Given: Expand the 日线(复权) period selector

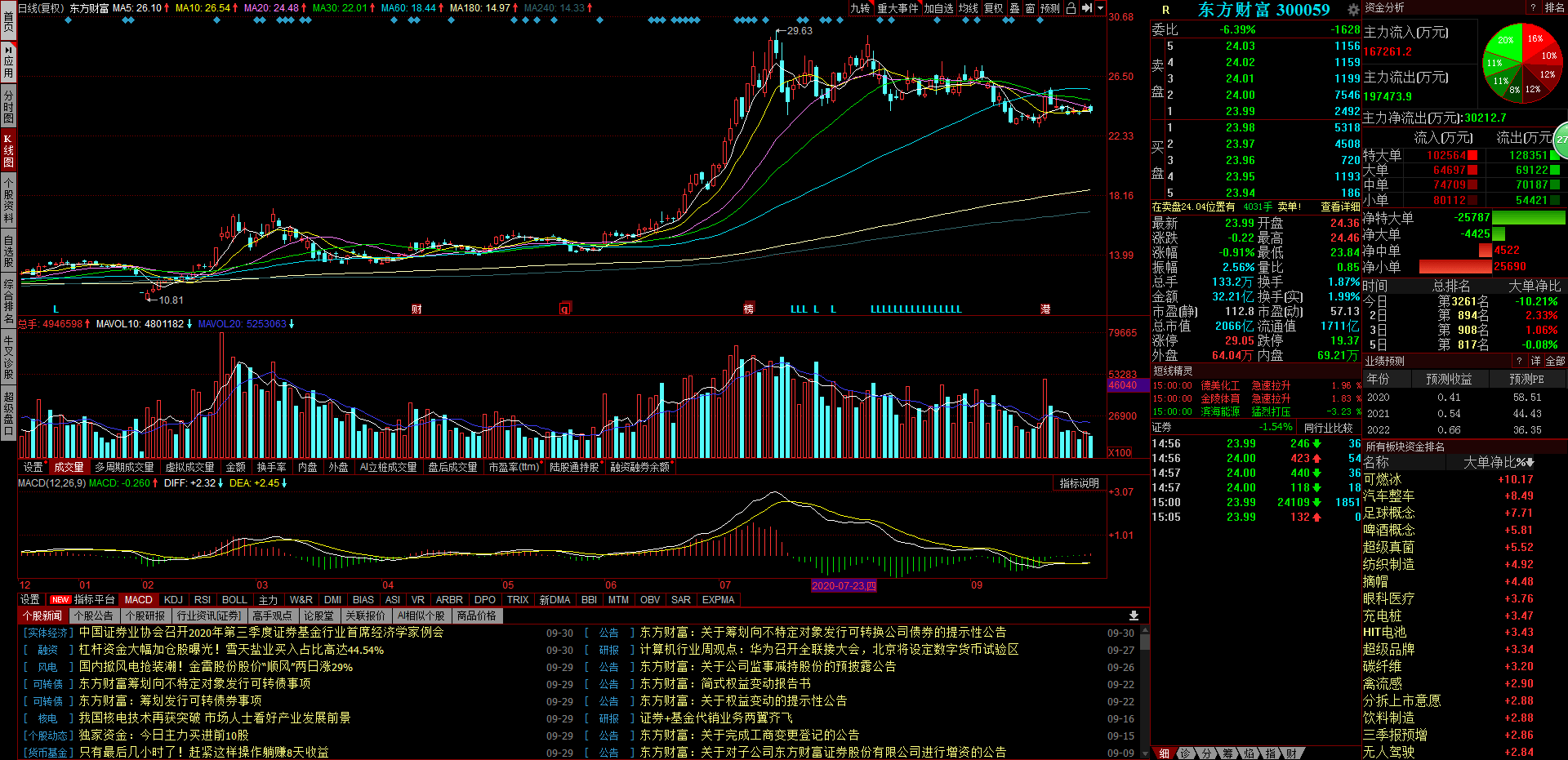Looking at the screenshot, I should pyautogui.click(x=41, y=8).
